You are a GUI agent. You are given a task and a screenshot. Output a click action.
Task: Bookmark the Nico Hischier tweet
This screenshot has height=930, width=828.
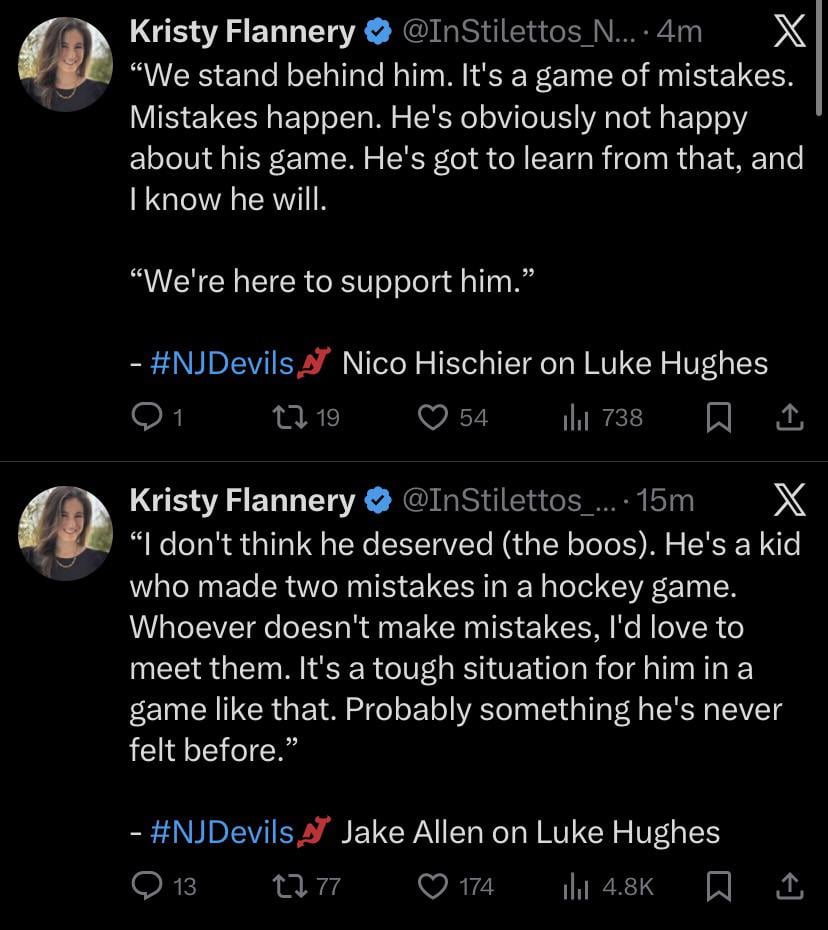[718, 418]
